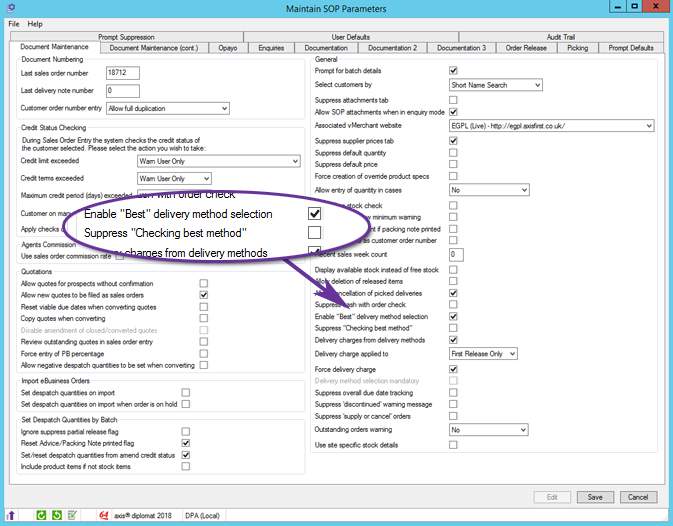
Task: Toggle Prompt for batch details checkbox
Action: click(x=453, y=71)
